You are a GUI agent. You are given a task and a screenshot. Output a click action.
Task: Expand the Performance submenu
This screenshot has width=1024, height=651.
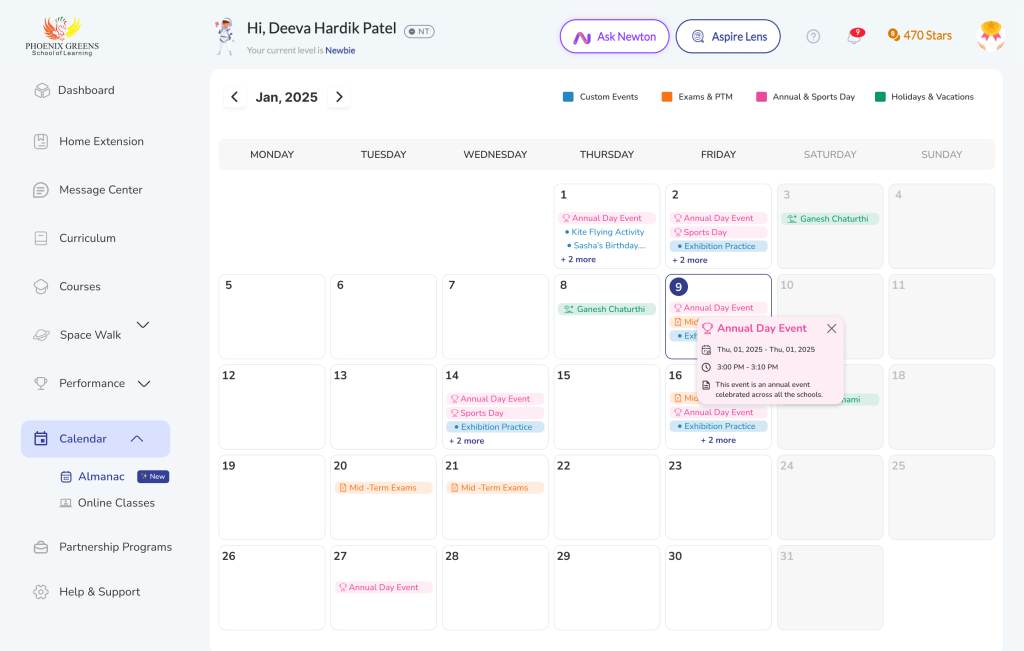point(144,383)
